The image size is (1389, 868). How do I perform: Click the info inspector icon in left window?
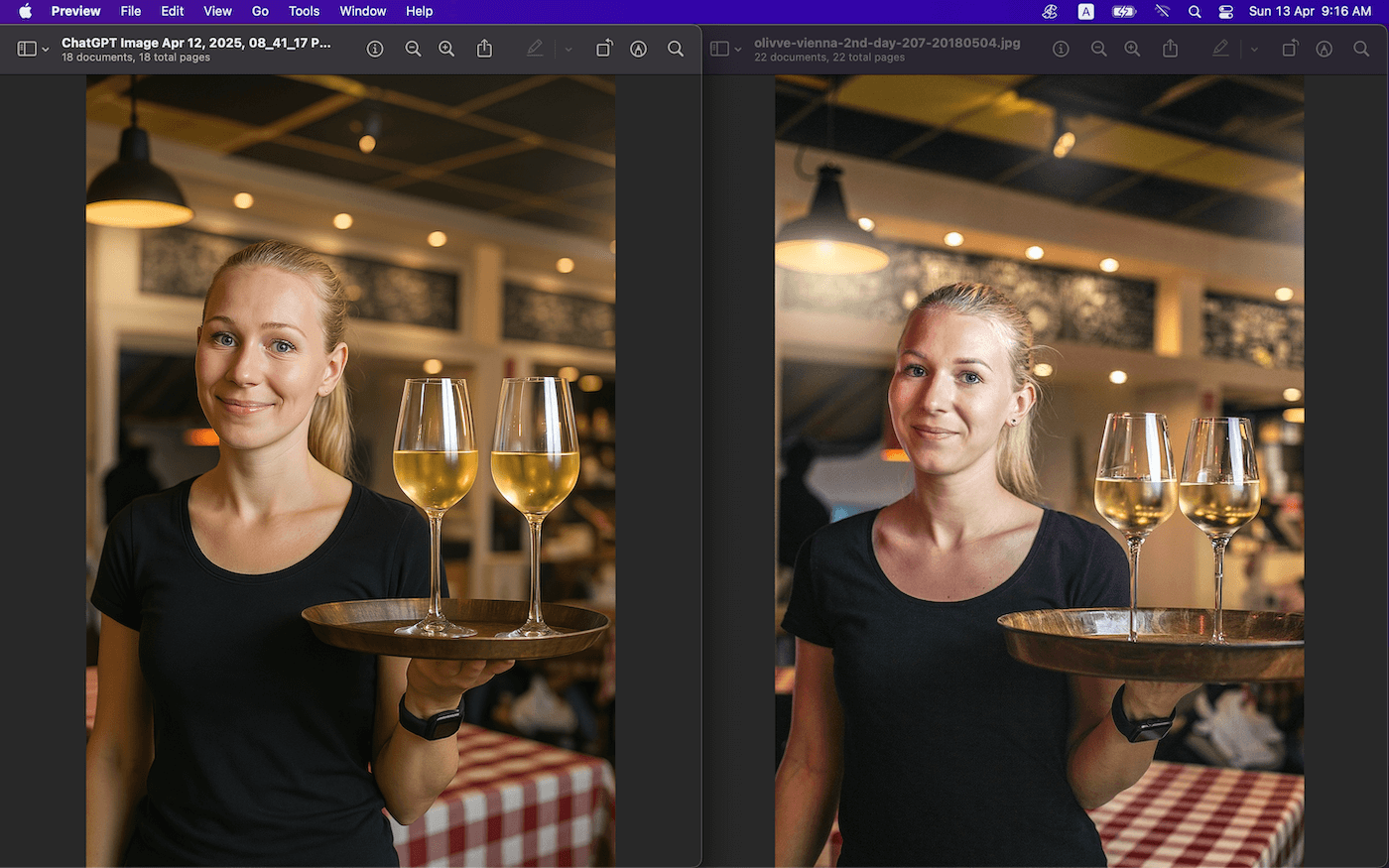(x=375, y=49)
